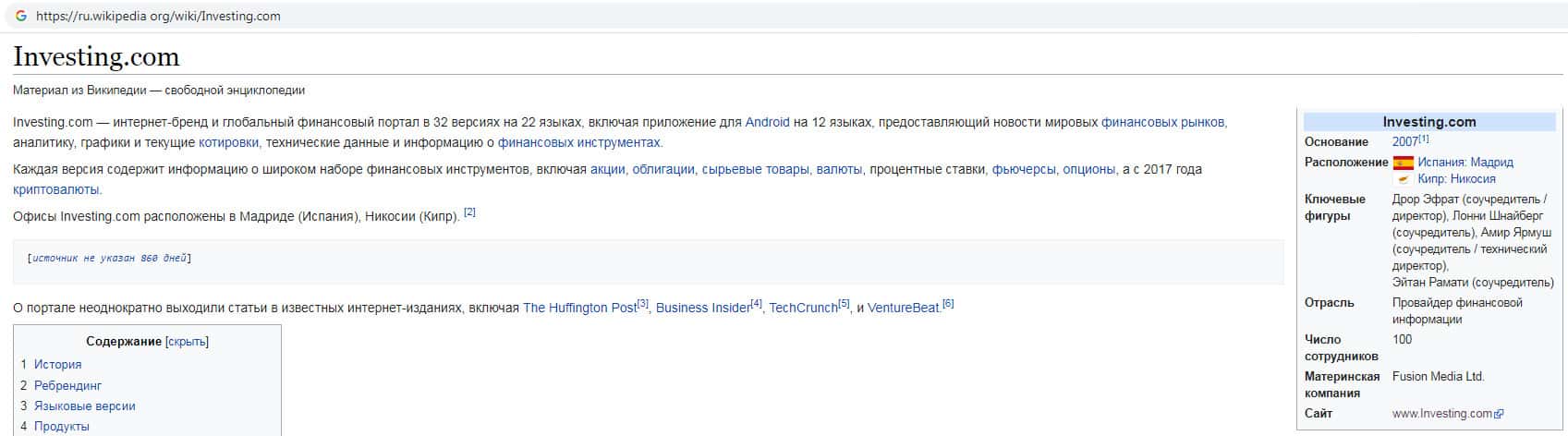
Task: Open 'Никосия' link in infobox
Action: point(1475,179)
